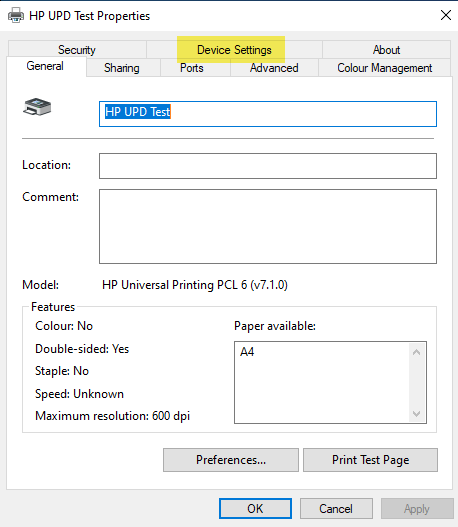The image size is (458, 527).
Task: Switch to the Device Settings tab
Action: [x=234, y=50]
